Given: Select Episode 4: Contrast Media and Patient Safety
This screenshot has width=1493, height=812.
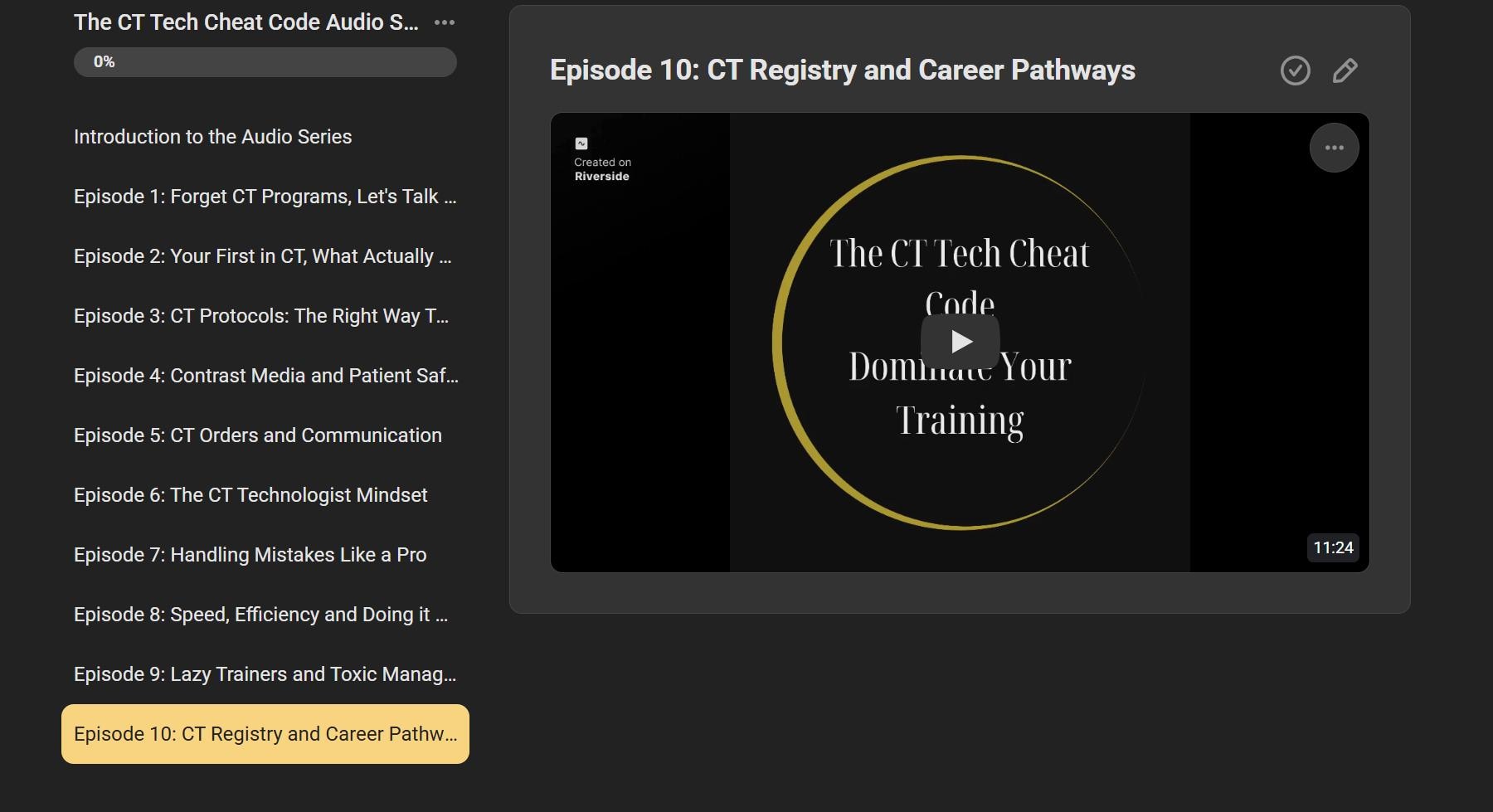Looking at the screenshot, I should 265,376.
